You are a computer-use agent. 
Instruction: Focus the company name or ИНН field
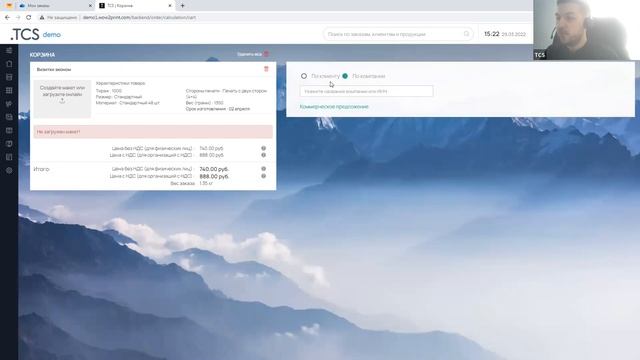[366, 91]
